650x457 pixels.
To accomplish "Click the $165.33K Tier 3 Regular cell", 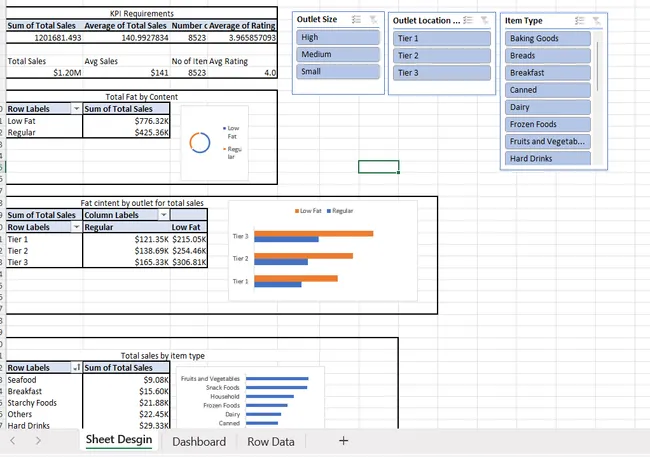I will (x=126, y=262).
